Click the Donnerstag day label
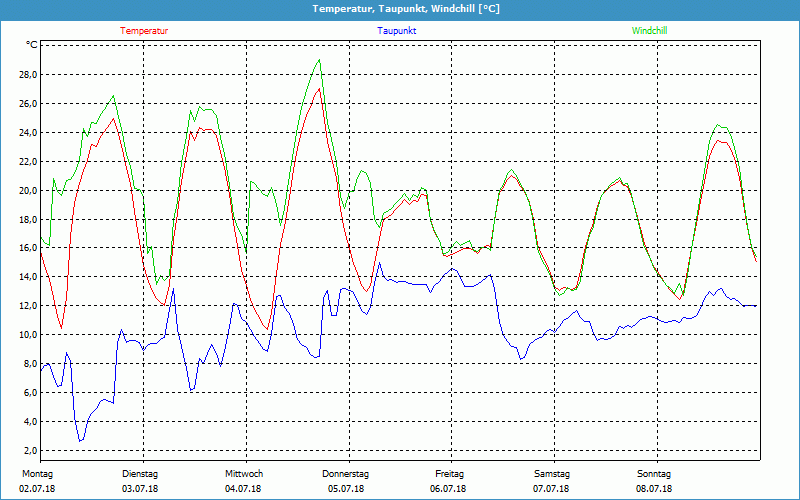Screen dimensions: 800x500 [x=345, y=474]
